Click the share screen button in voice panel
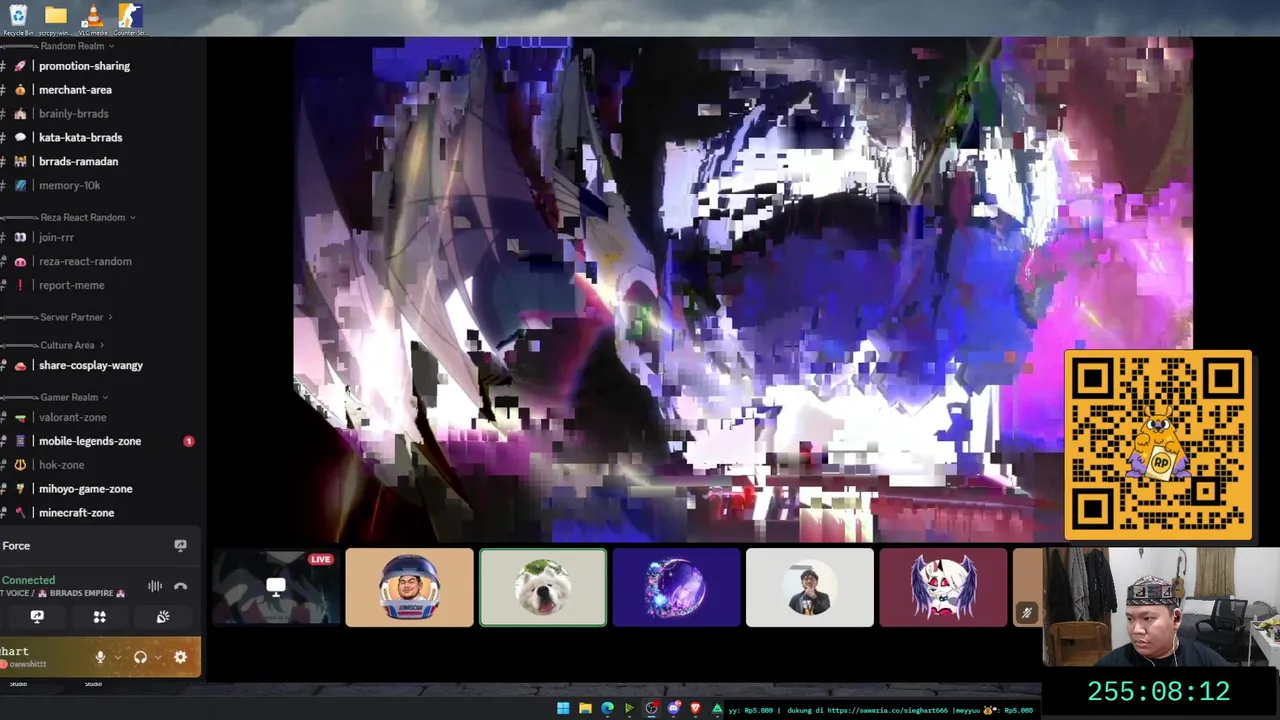Image resolution: width=1280 pixels, height=720 pixels. pos(37,617)
